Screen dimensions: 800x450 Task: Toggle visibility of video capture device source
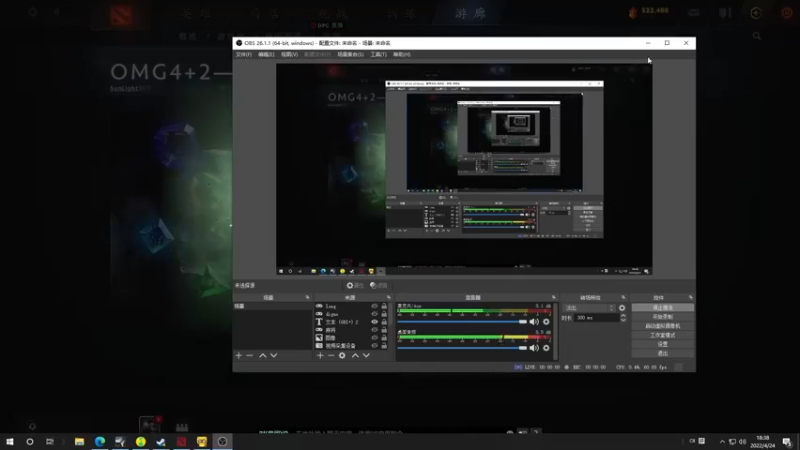374,346
